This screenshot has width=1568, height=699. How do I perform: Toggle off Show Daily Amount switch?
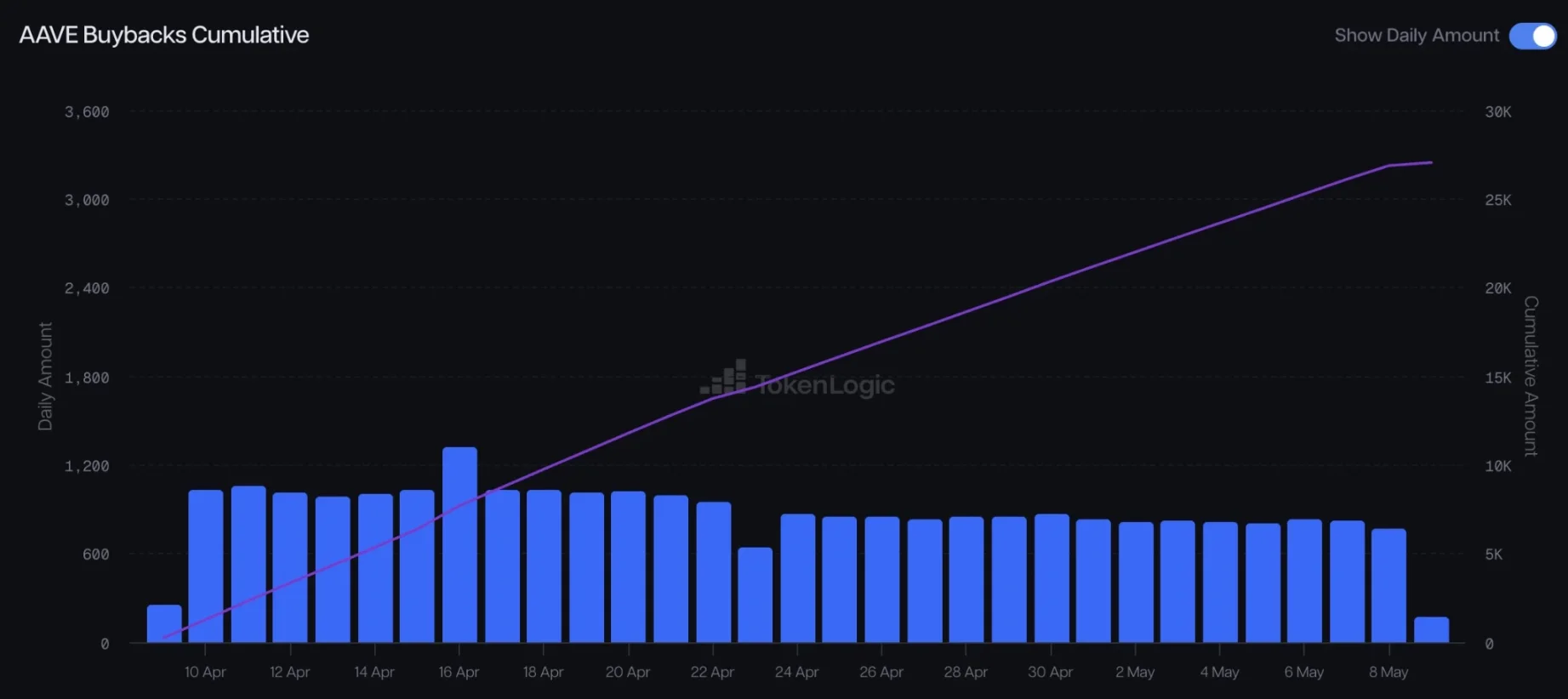[x=1532, y=36]
